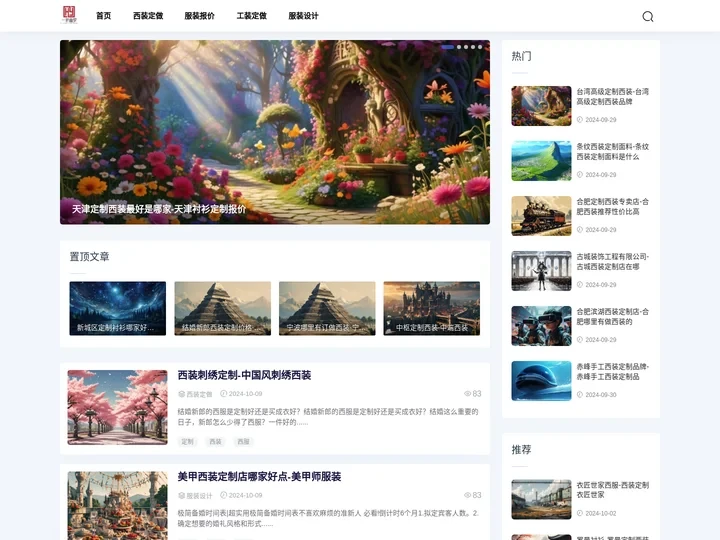Open hot link 合肥滨湖西装定制店

(x=613, y=317)
